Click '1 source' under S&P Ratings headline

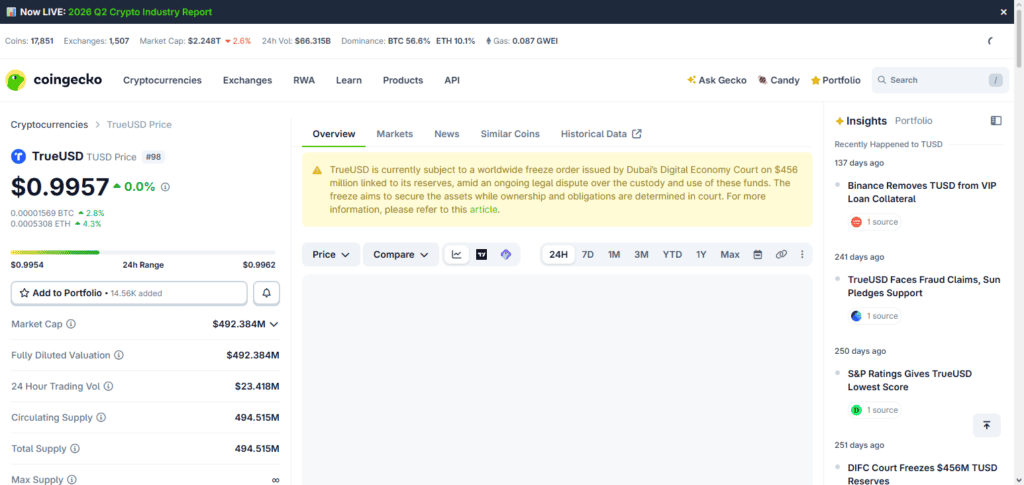coord(875,410)
